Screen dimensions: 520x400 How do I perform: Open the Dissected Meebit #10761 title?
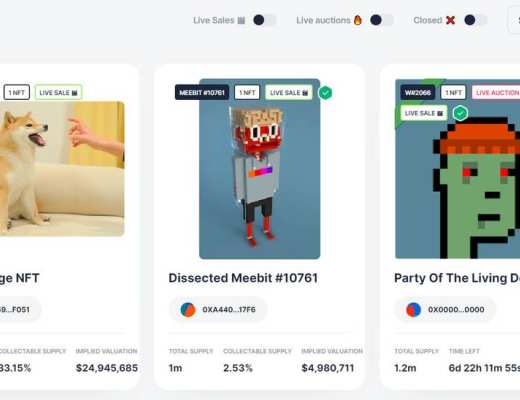243,278
